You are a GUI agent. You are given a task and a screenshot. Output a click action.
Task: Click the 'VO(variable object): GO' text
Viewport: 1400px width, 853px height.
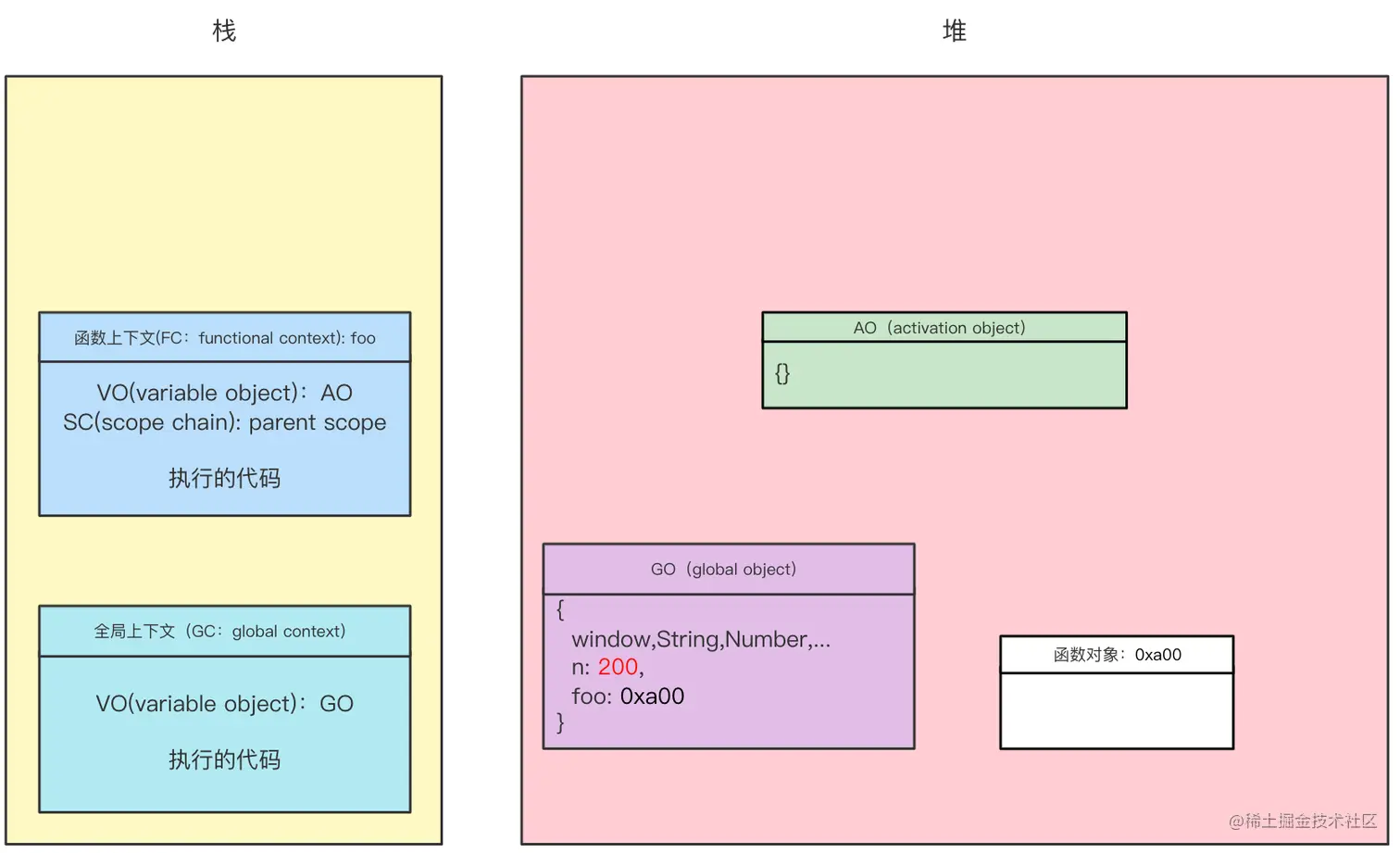pyautogui.click(x=225, y=704)
